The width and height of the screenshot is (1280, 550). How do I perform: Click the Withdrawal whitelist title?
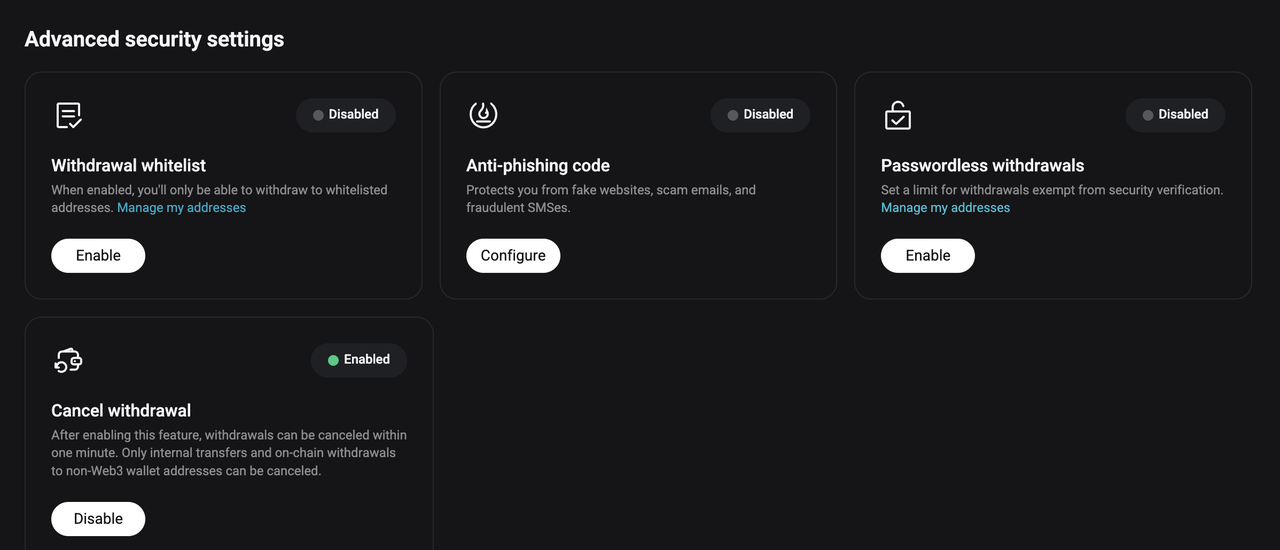pyautogui.click(x=128, y=166)
